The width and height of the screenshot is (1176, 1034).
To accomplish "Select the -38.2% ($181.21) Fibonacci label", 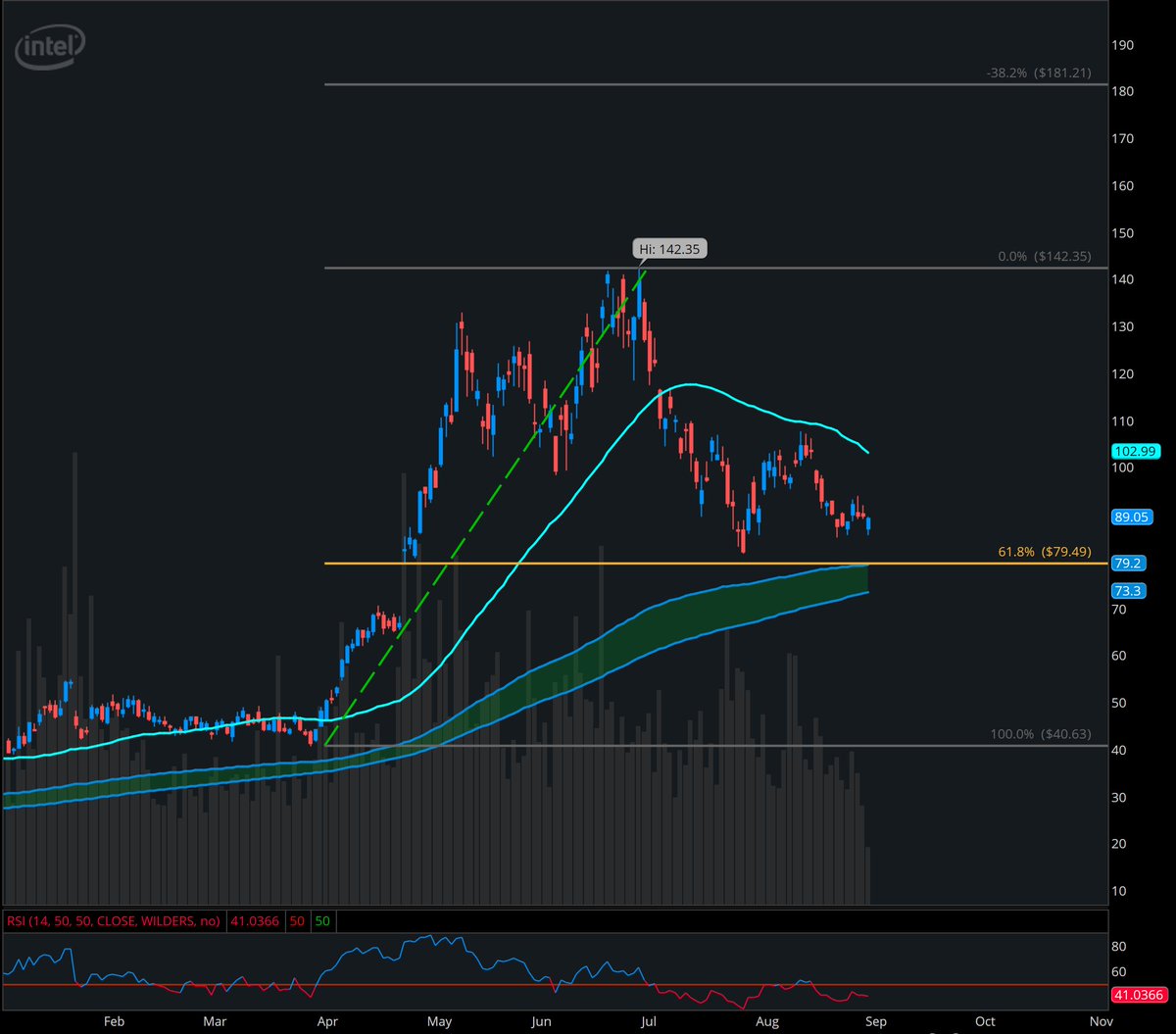I will (x=1038, y=73).
